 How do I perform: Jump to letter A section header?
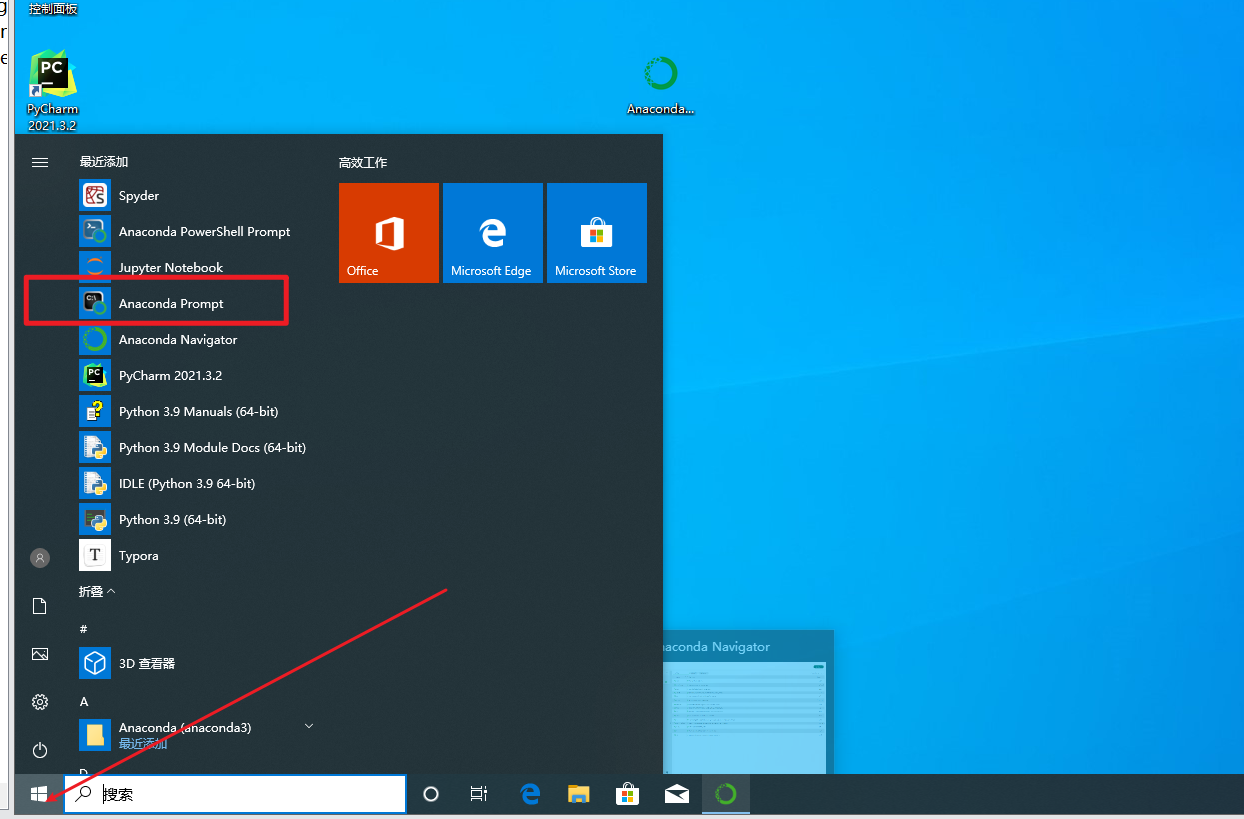(84, 702)
